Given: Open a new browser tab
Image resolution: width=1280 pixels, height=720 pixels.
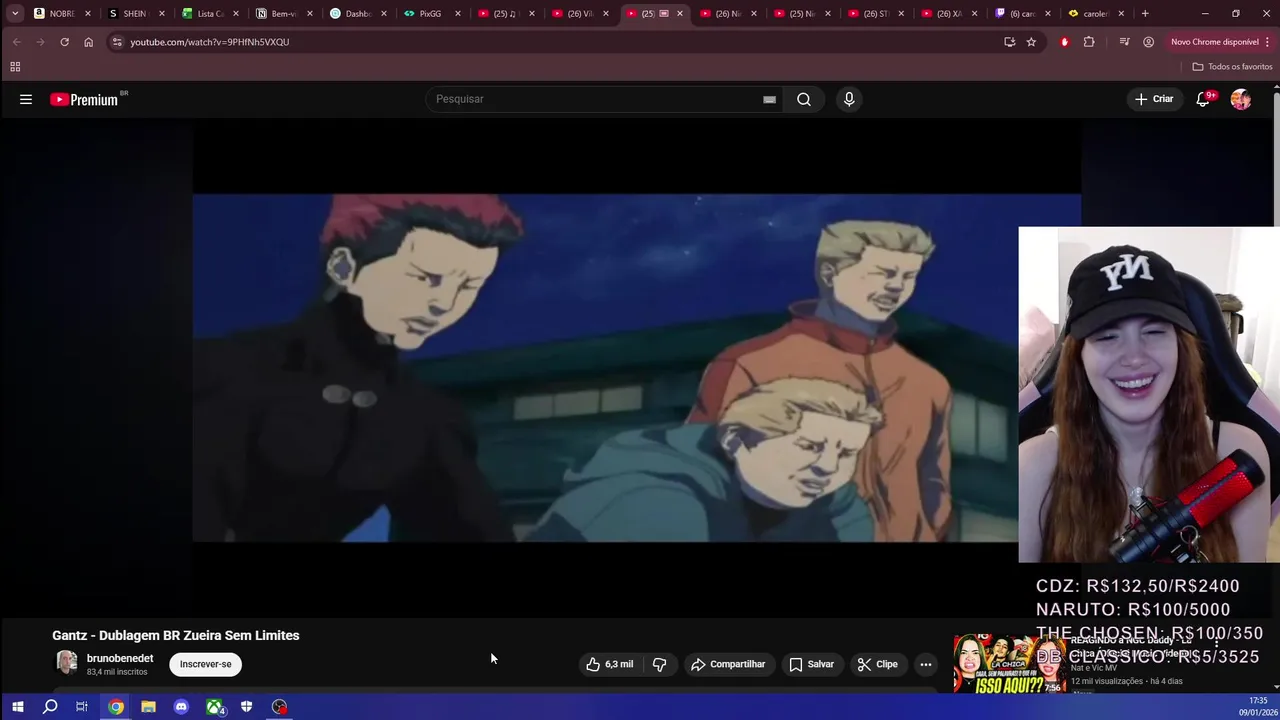Looking at the screenshot, I should 1145,14.
